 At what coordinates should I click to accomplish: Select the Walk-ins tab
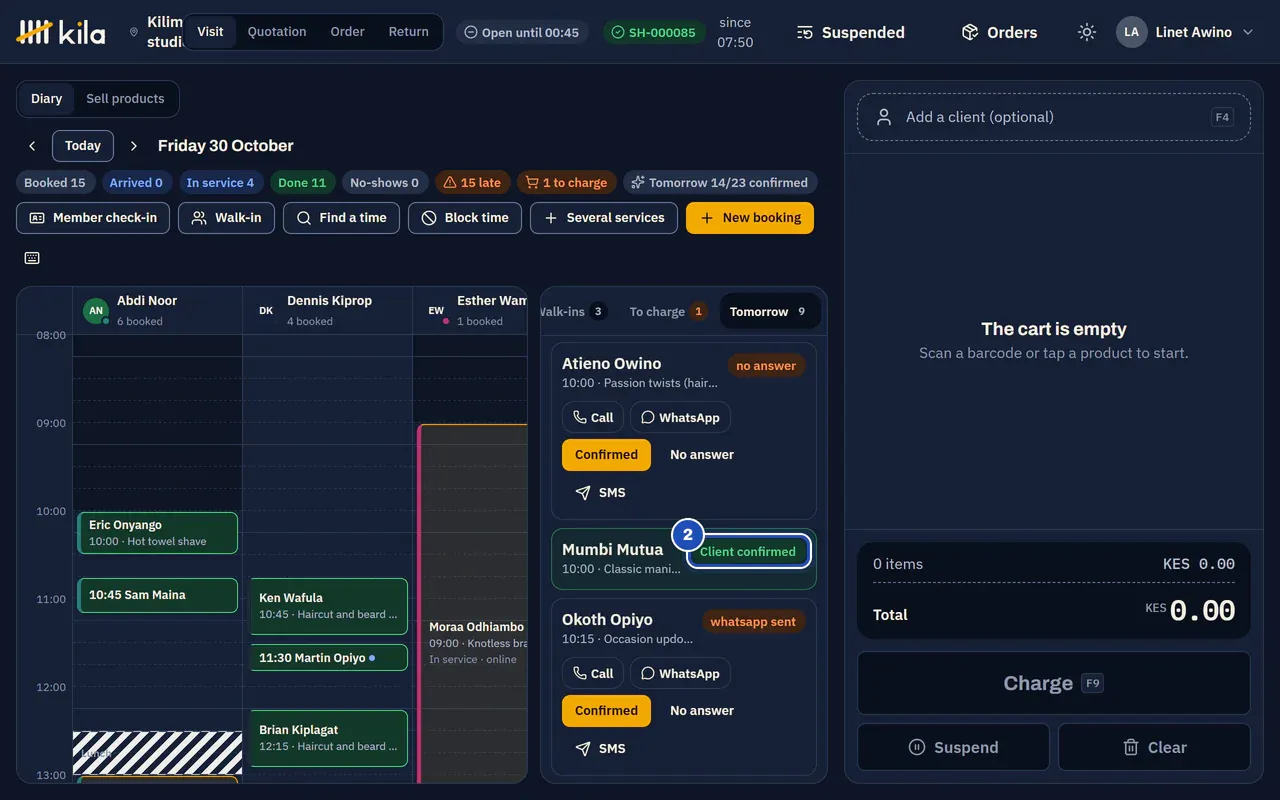(x=574, y=311)
